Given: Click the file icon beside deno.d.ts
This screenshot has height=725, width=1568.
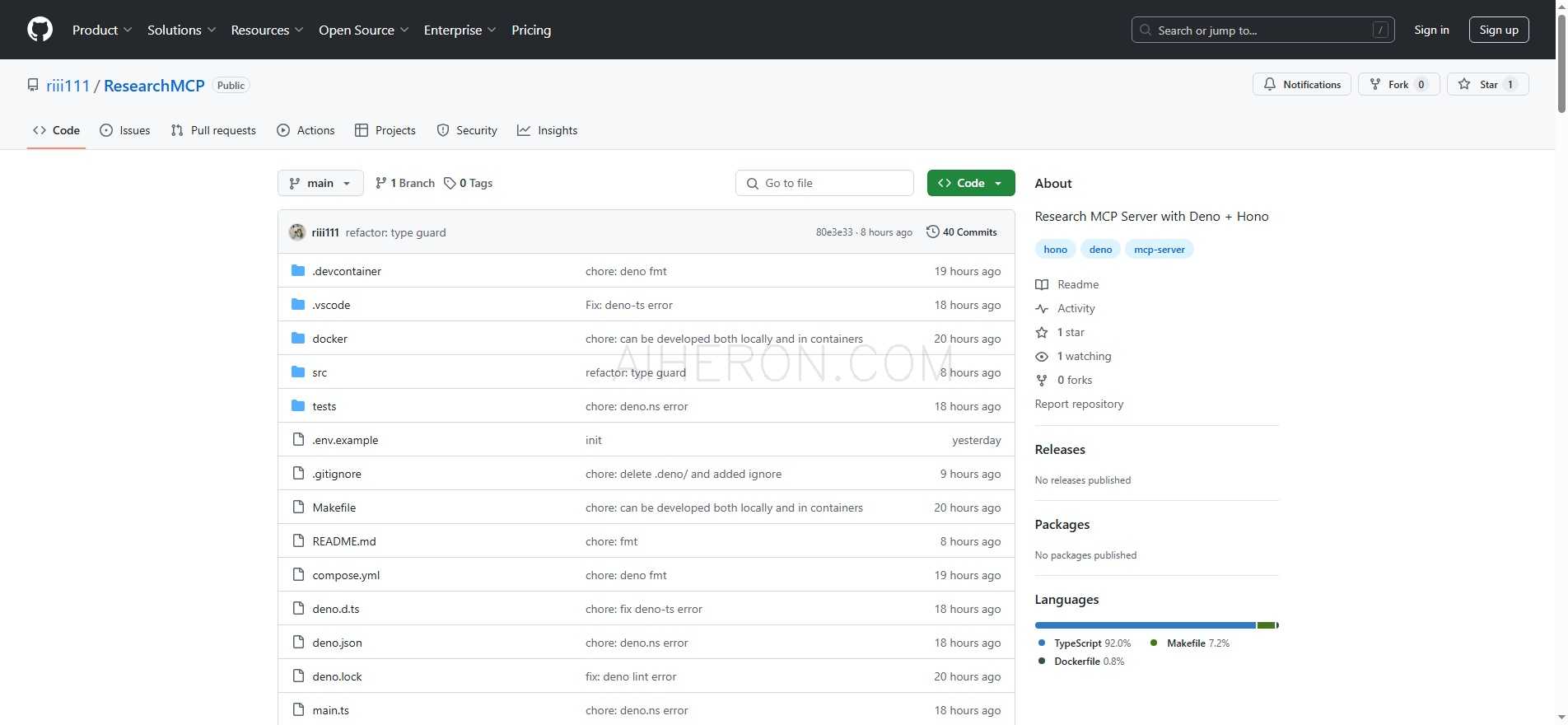Looking at the screenshot, I should pos(298,609).
